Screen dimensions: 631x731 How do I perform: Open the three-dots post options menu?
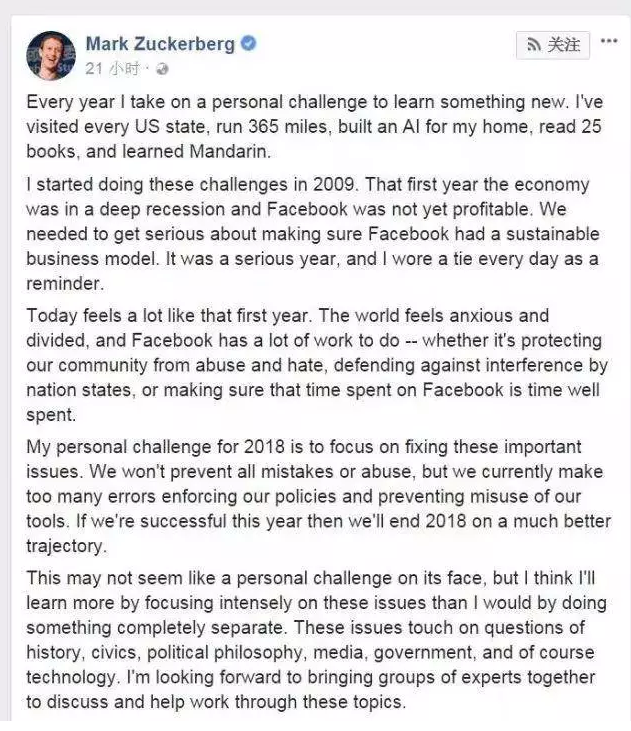point(609,41)
